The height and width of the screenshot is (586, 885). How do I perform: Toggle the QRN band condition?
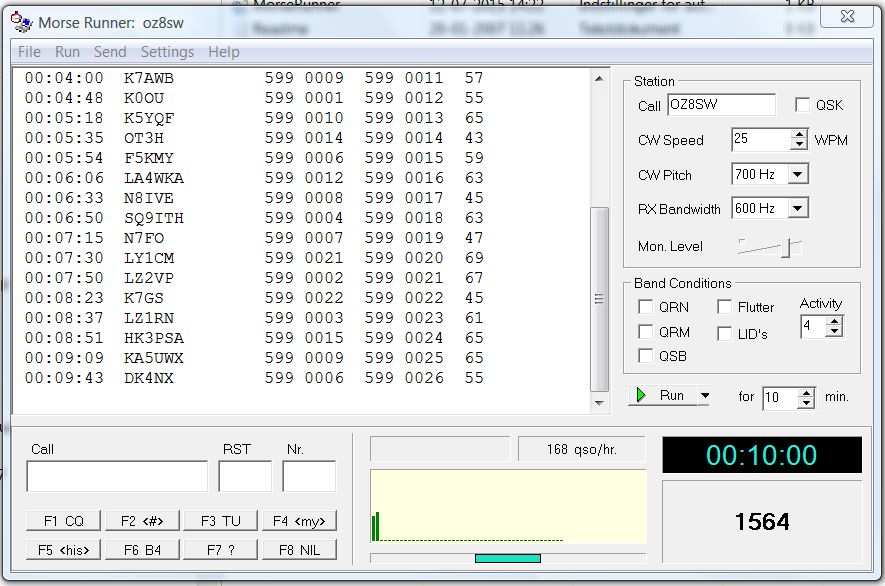[x=646, y=308]
